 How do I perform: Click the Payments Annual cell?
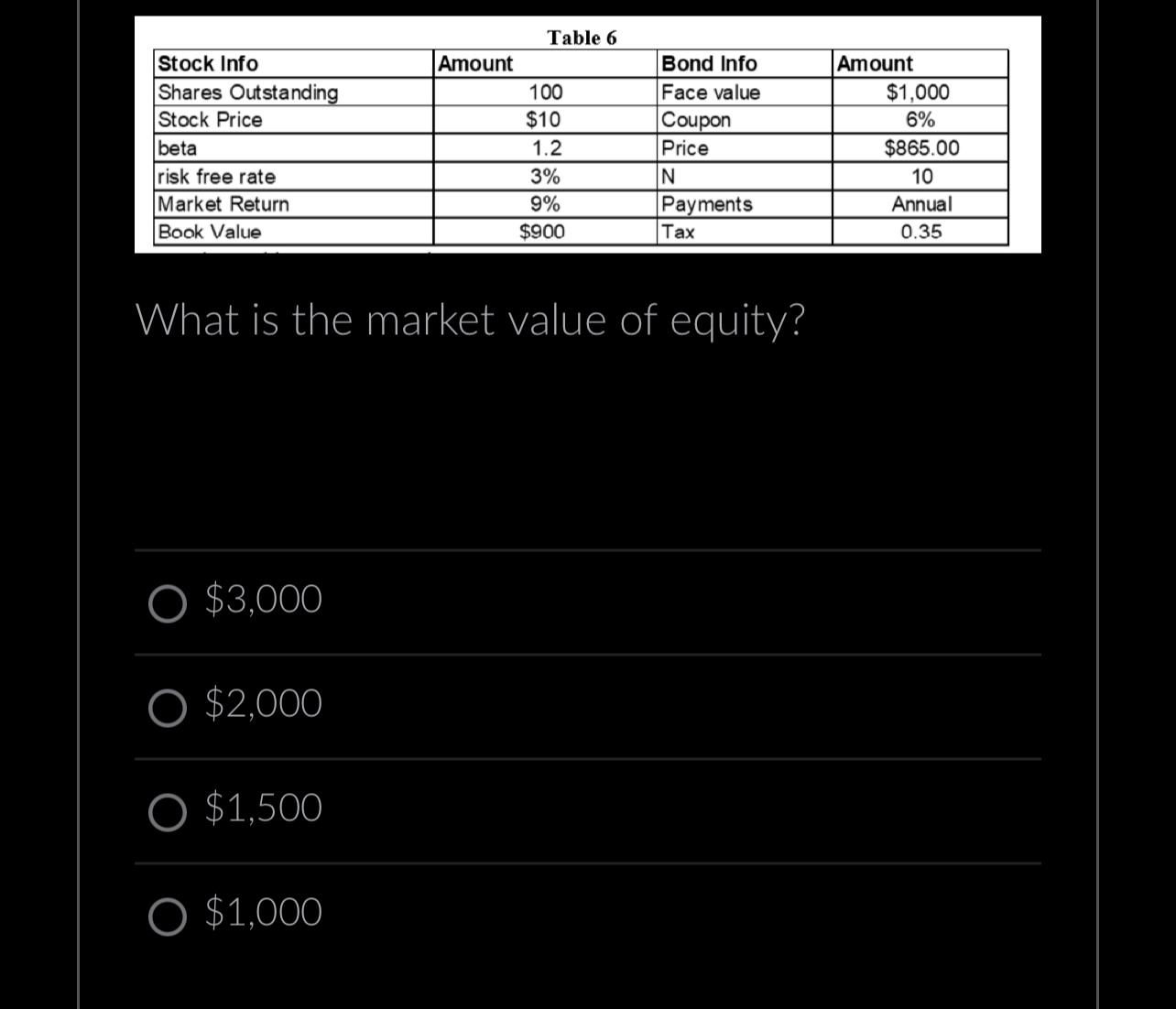(920, 204)
